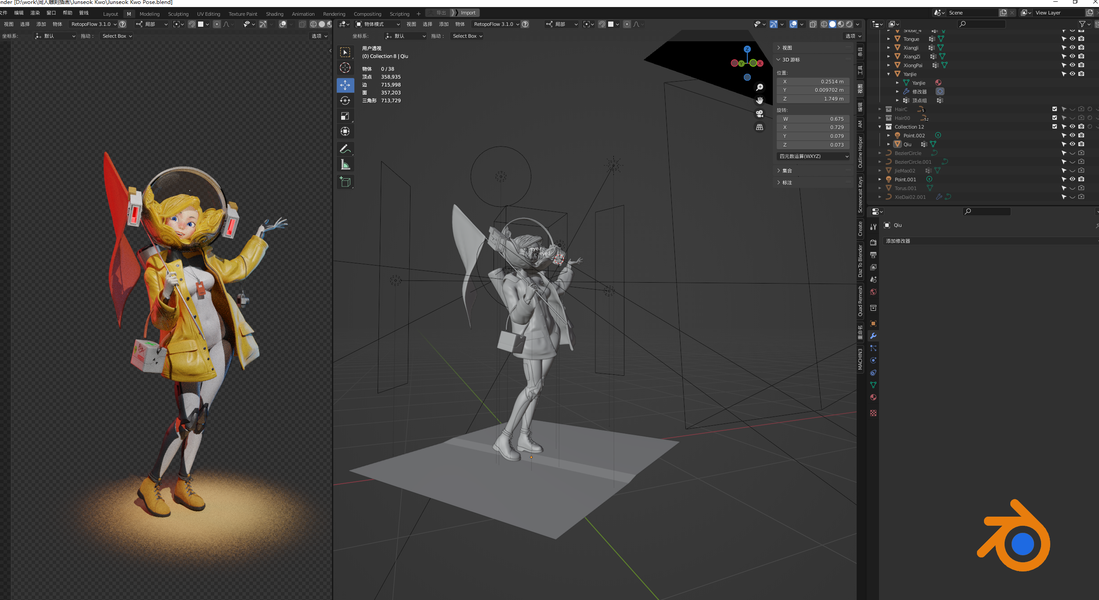Screen dimensions: 1099x600
Task: Expand the Qiu object in outliner
Action: (888, 144)
